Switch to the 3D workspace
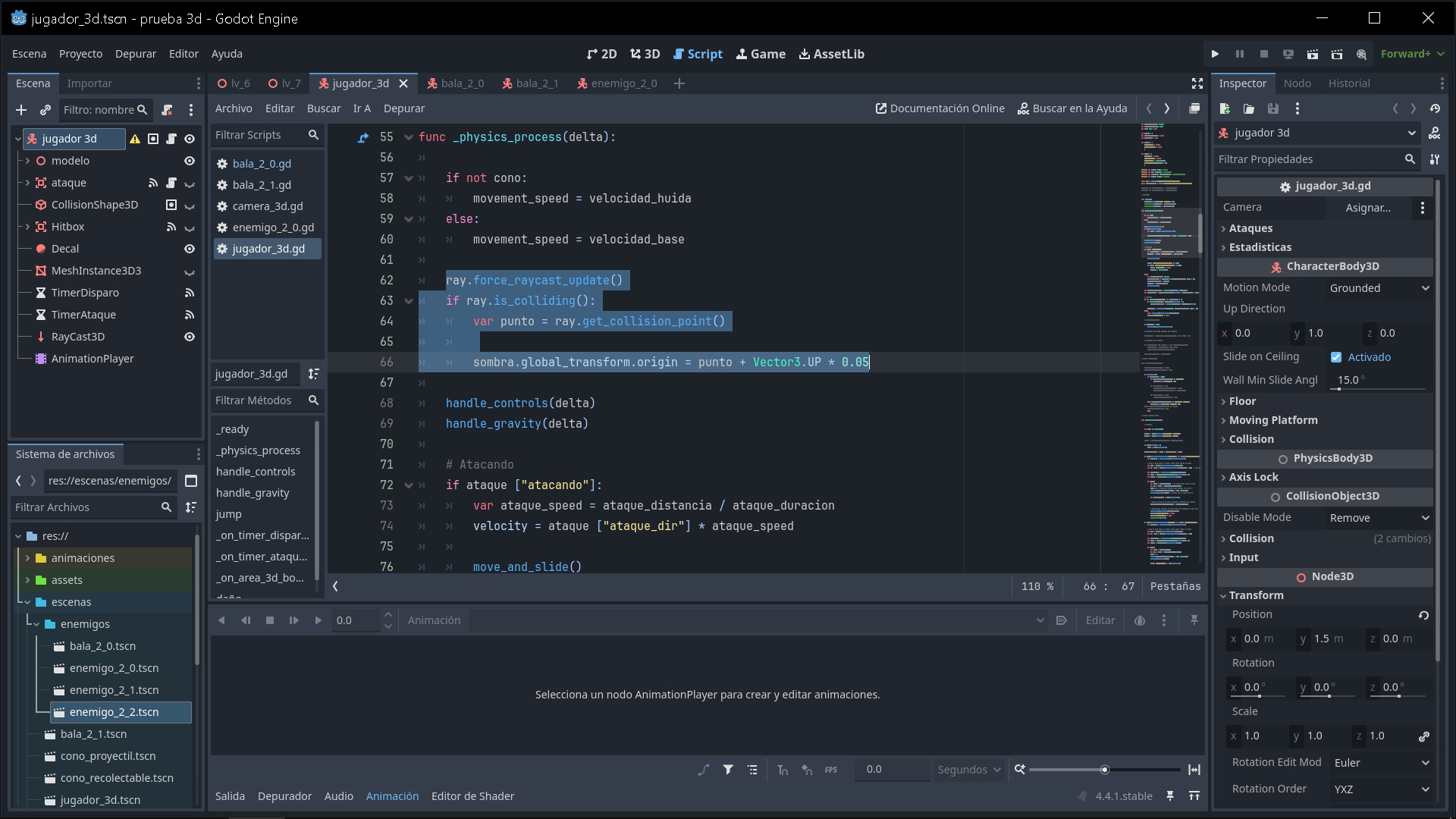Screen dimensions: 1456x819 pyautogui.click(x=644, y=54)
